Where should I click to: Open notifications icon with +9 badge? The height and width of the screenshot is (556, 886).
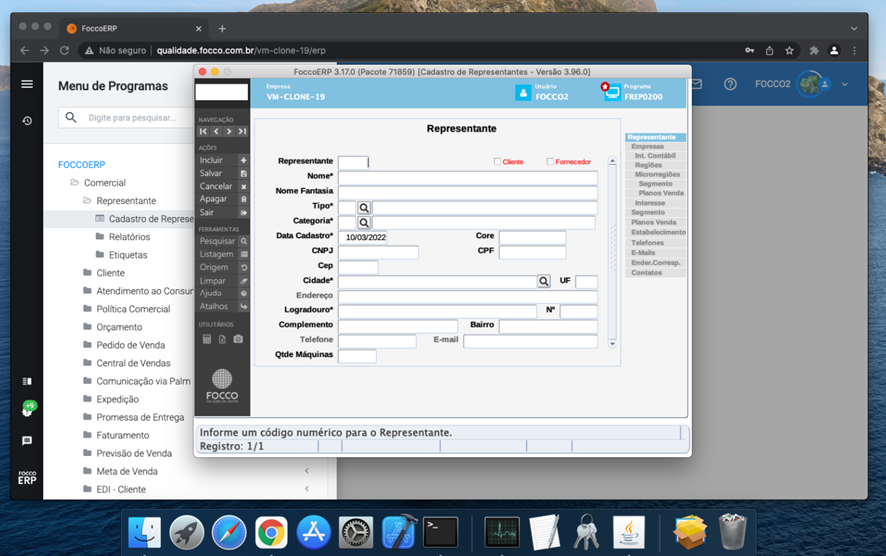pyautogui.click(x=28, y=409)
